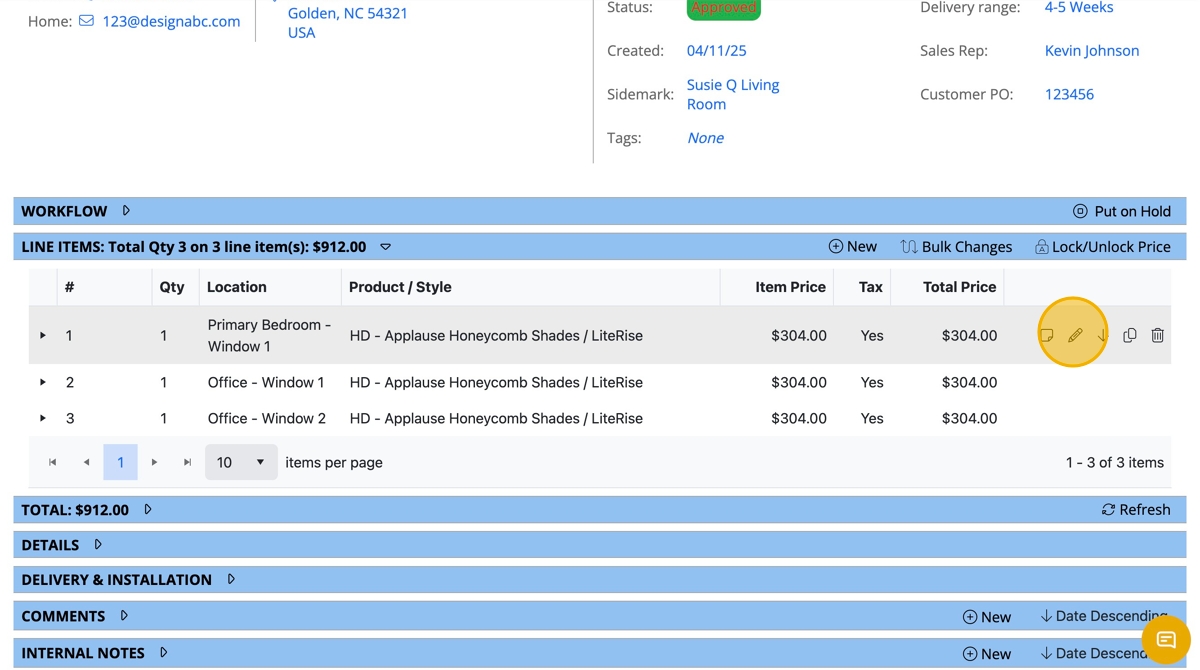Duplicate line item 1 with copy icon
This screenshot has width=1200, height=670.
1130,336
